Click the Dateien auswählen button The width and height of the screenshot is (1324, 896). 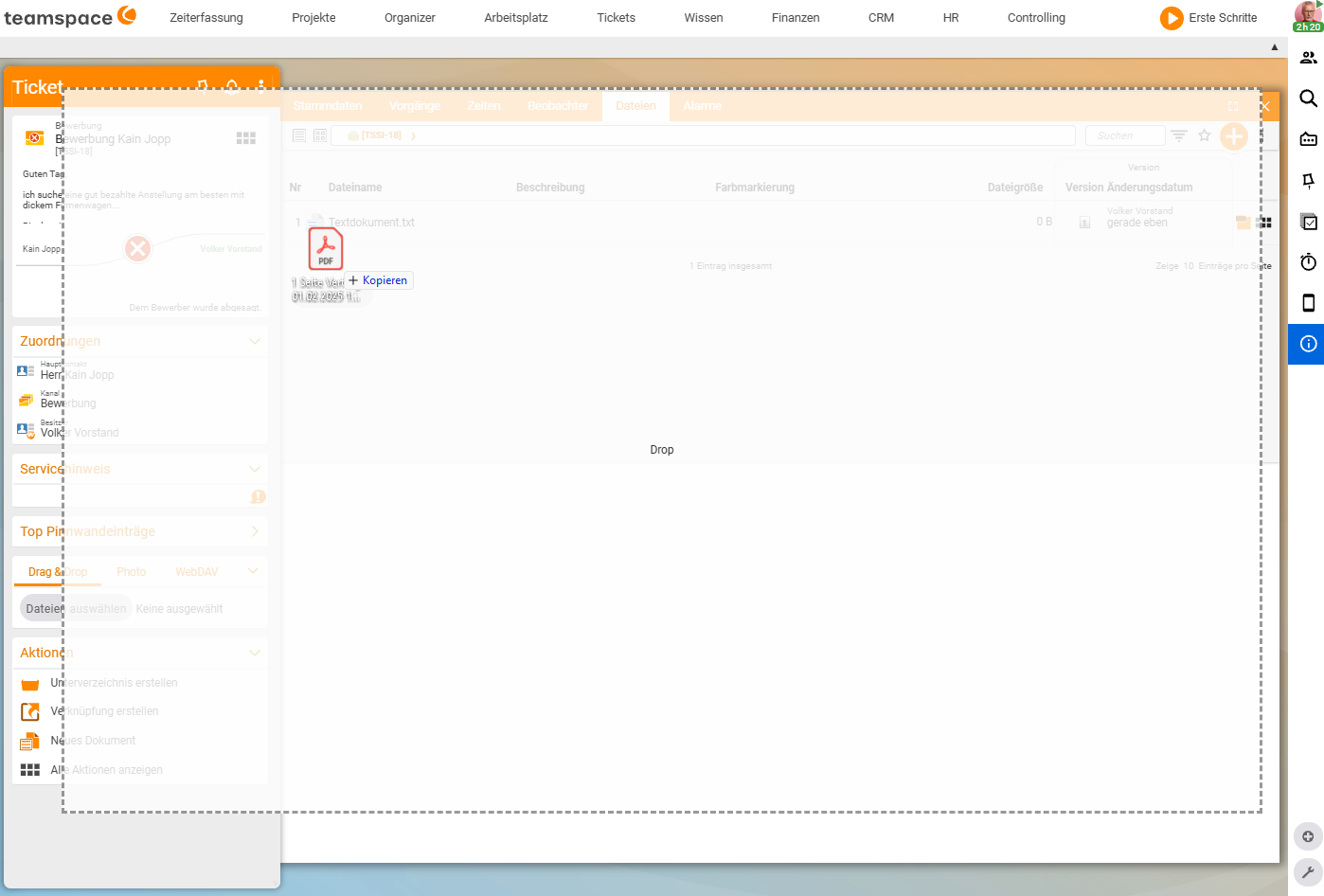point(76,608)
